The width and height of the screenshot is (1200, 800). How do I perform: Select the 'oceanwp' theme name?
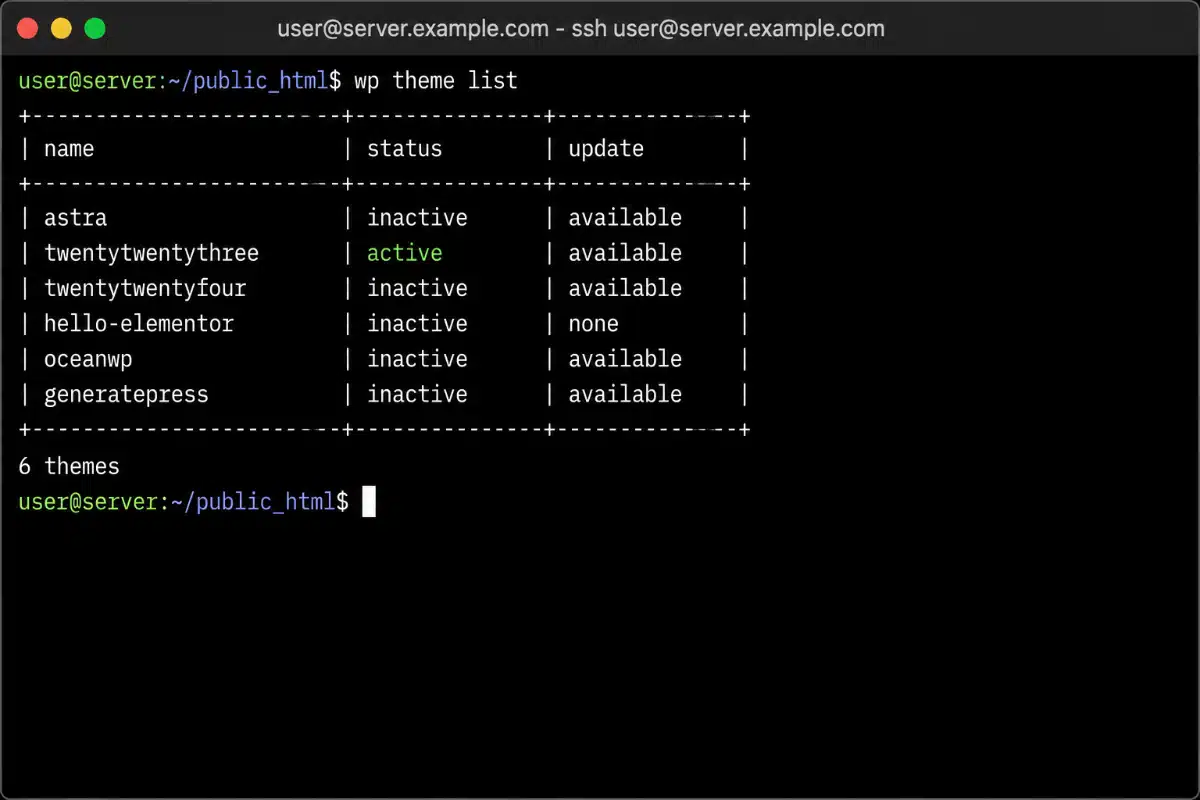[x=88, y=359]
